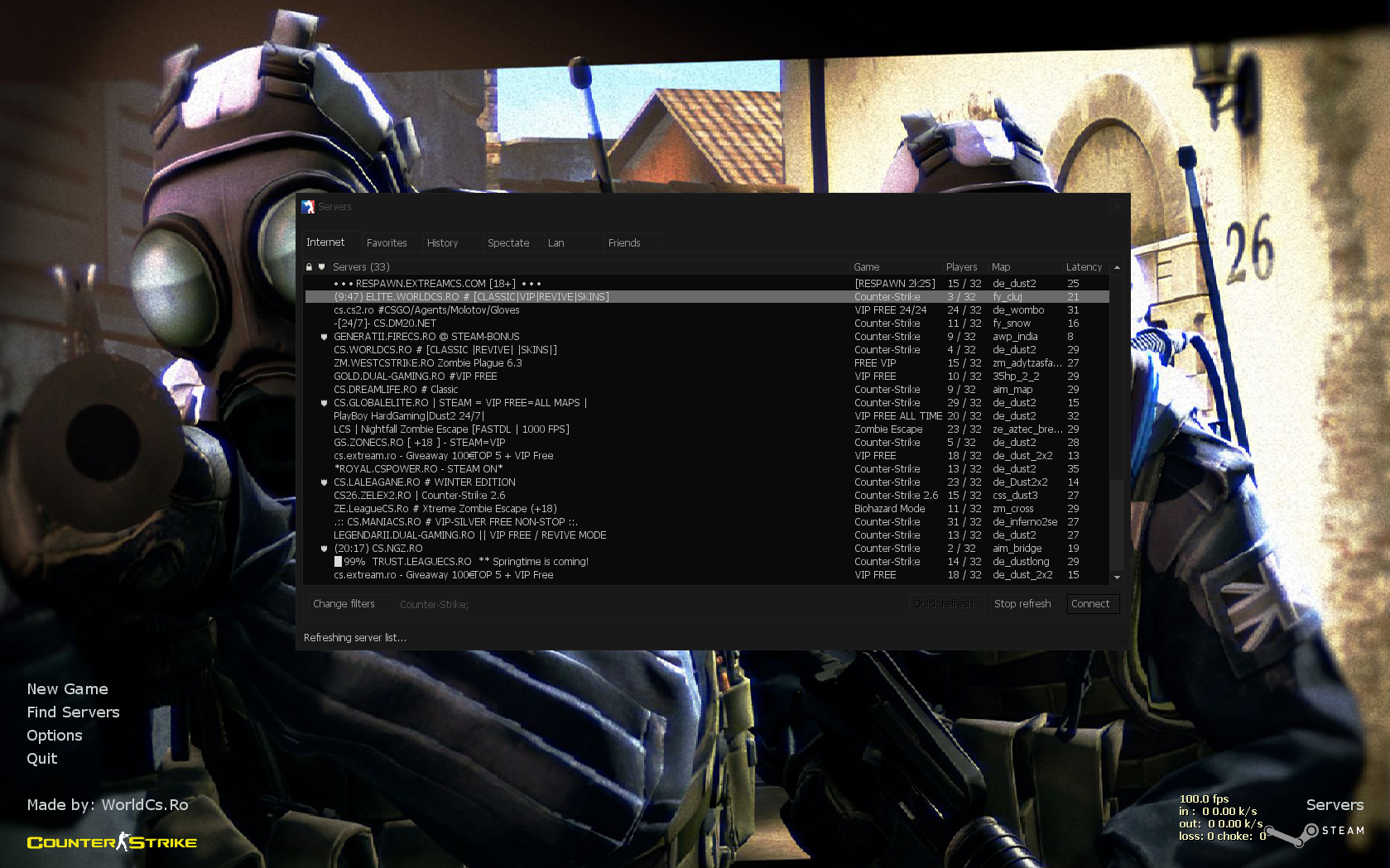
Task: Click the scrollbar down arrow in server list
Action: 1117,578
